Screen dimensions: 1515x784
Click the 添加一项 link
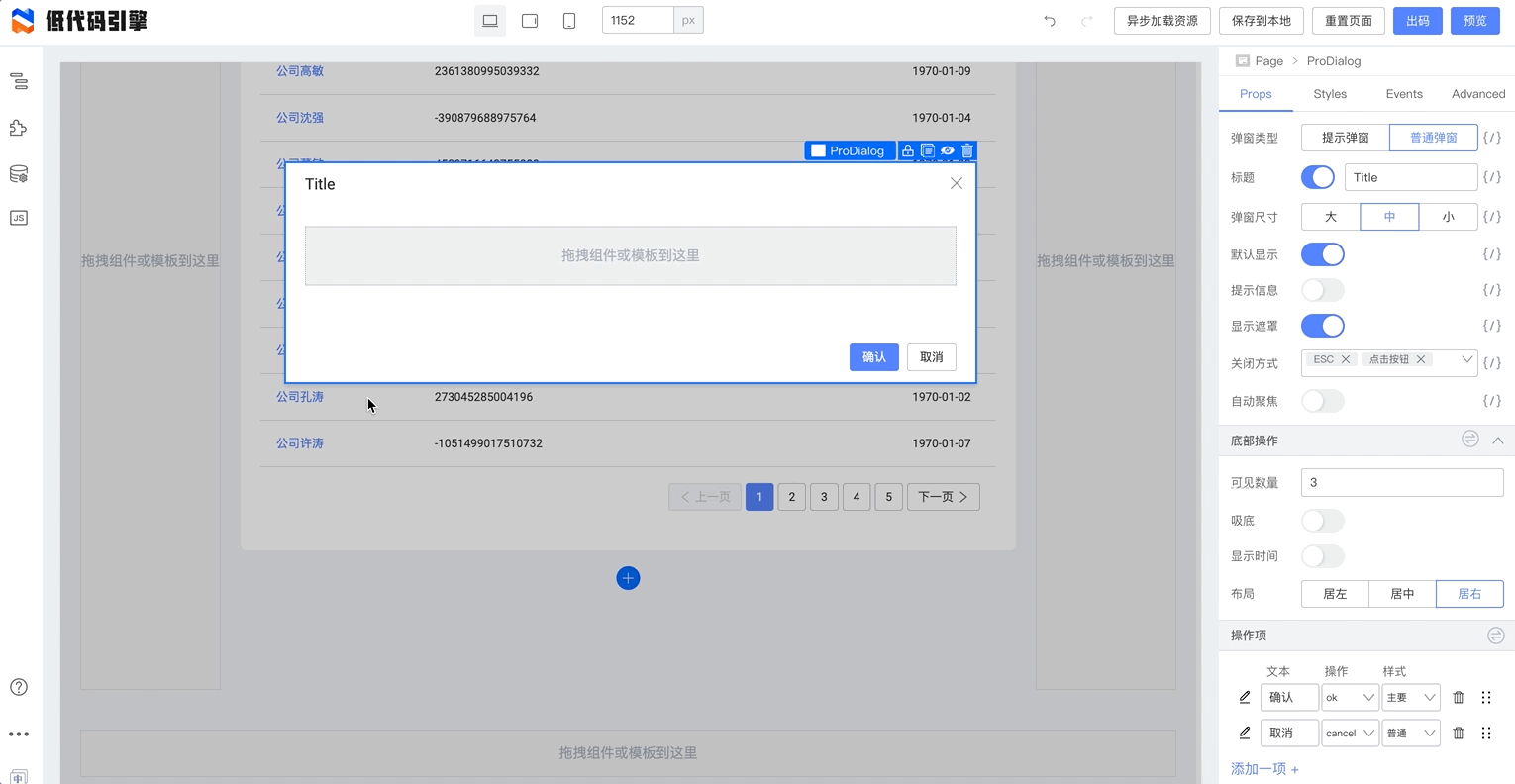[x=1264, y=769]
